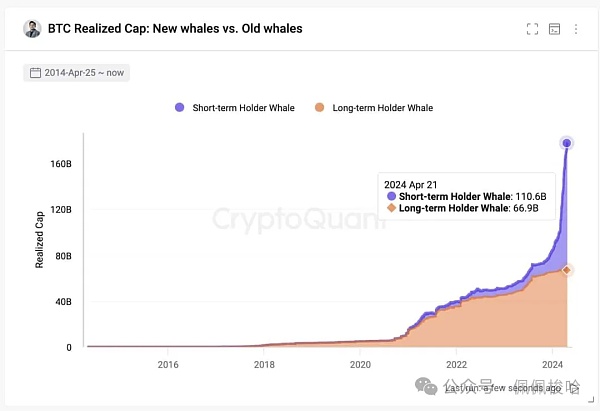The image size is (600, 411).
Task: Click the resize handle at bottom-right corner
Action: click(591, 401)
